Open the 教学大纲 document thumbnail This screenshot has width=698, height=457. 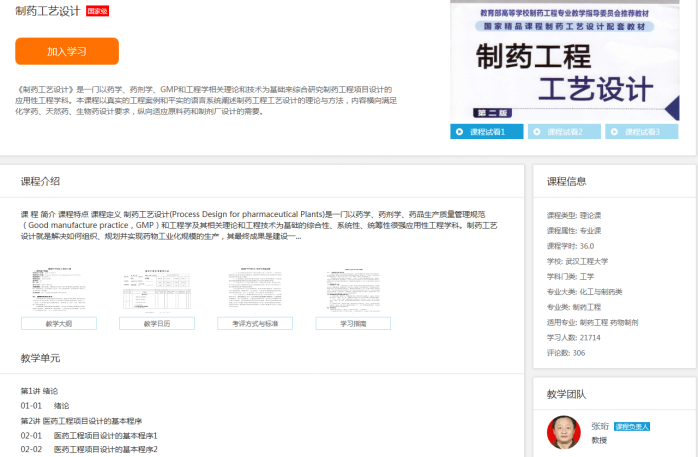point(58,291)
